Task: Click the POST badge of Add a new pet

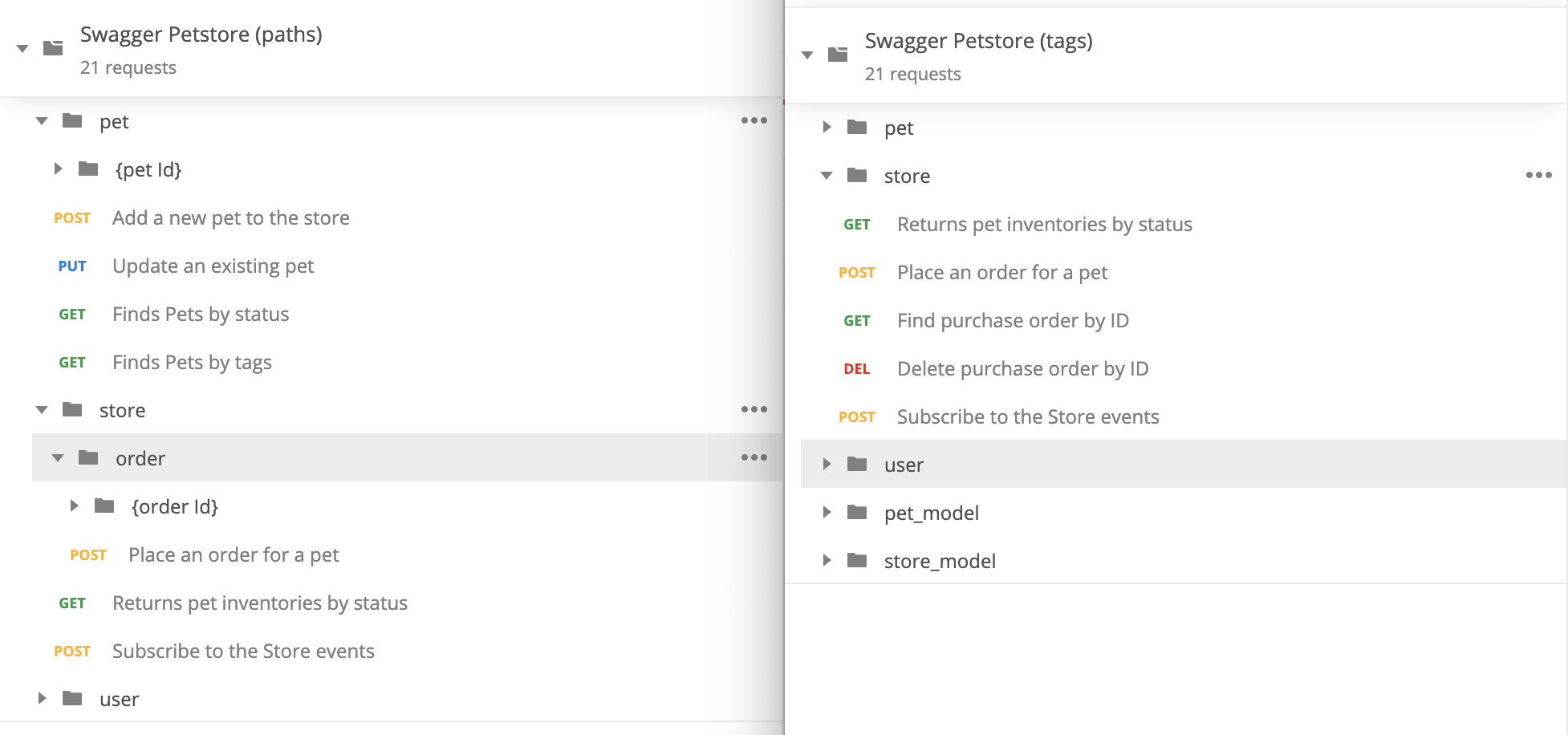Action: click(x=72, y=218)
